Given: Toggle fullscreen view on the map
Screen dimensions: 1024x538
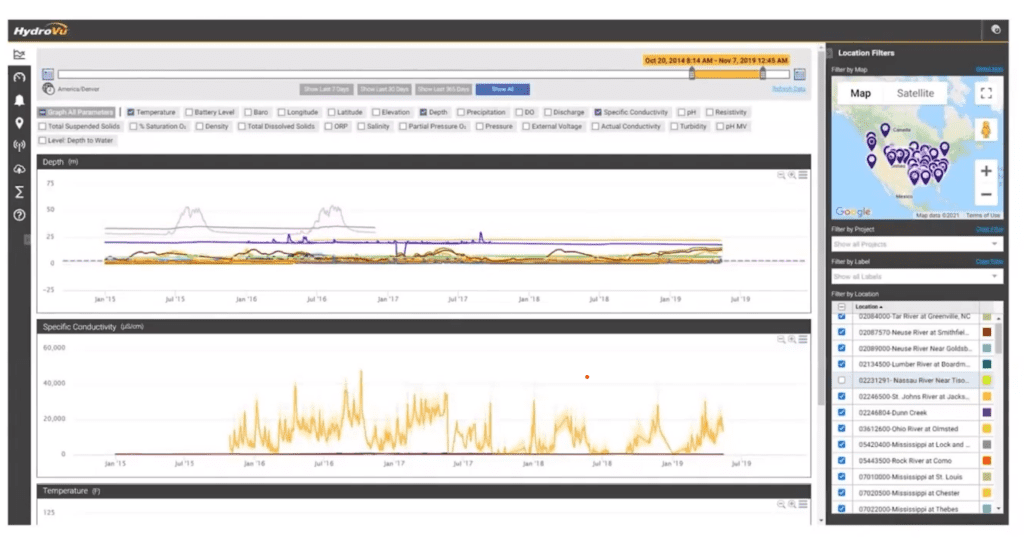Looking at the screenshot, I should pyautogui.click(x=986, y=93).
